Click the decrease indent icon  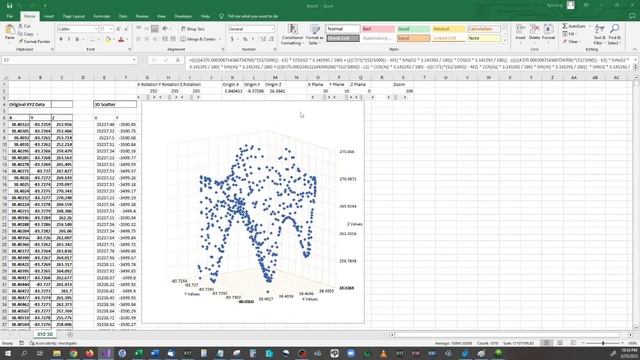tap(165, 39)
